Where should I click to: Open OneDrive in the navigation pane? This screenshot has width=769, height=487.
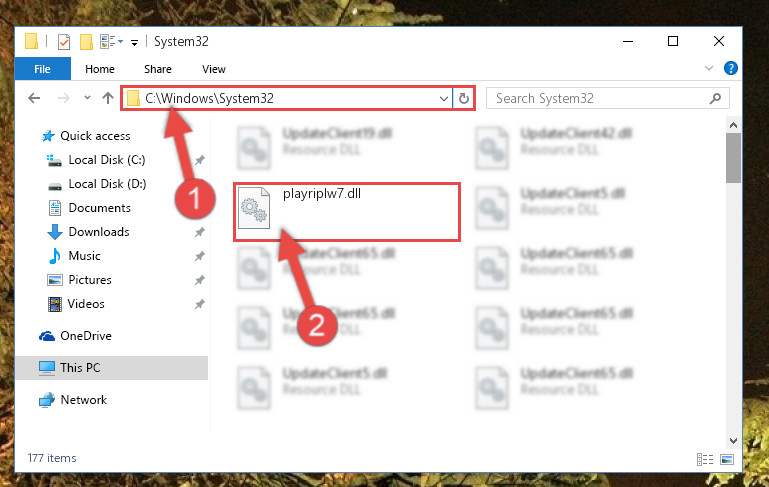[x=86, y=336]
